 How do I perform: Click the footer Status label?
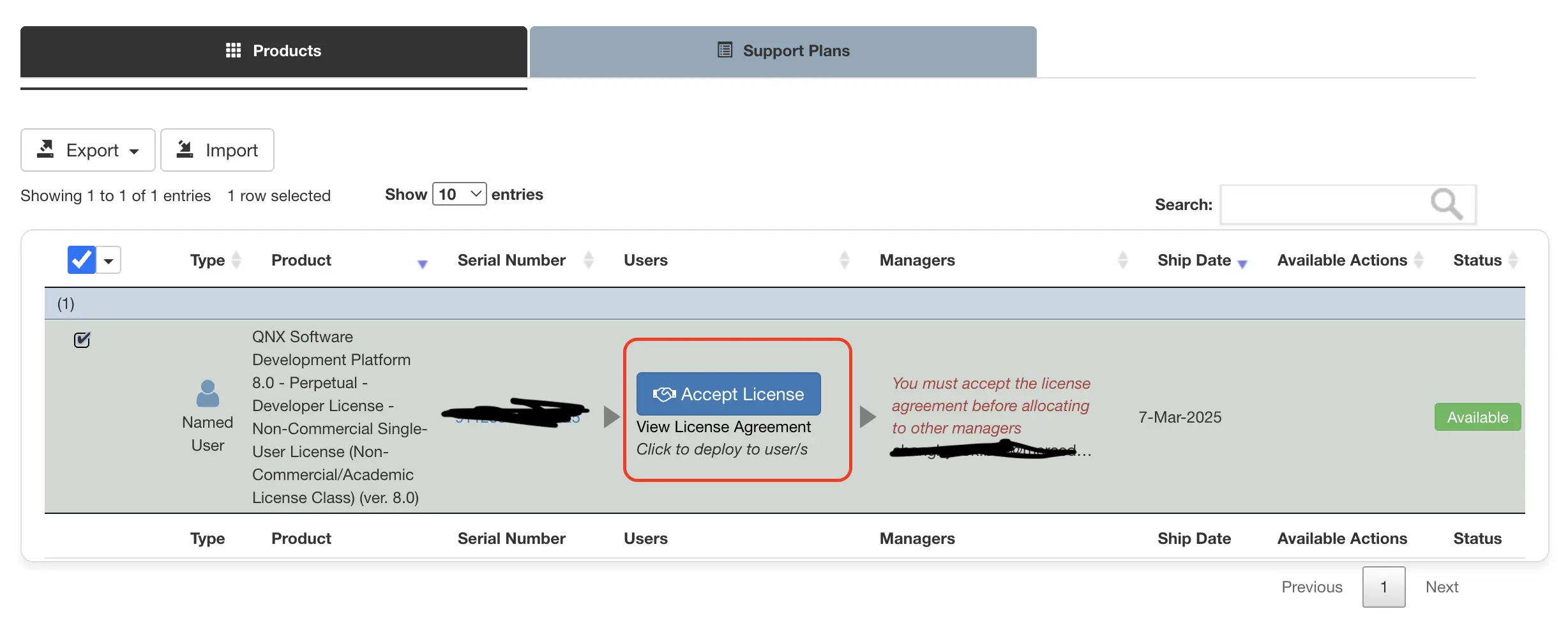(x=1477, y=538)
